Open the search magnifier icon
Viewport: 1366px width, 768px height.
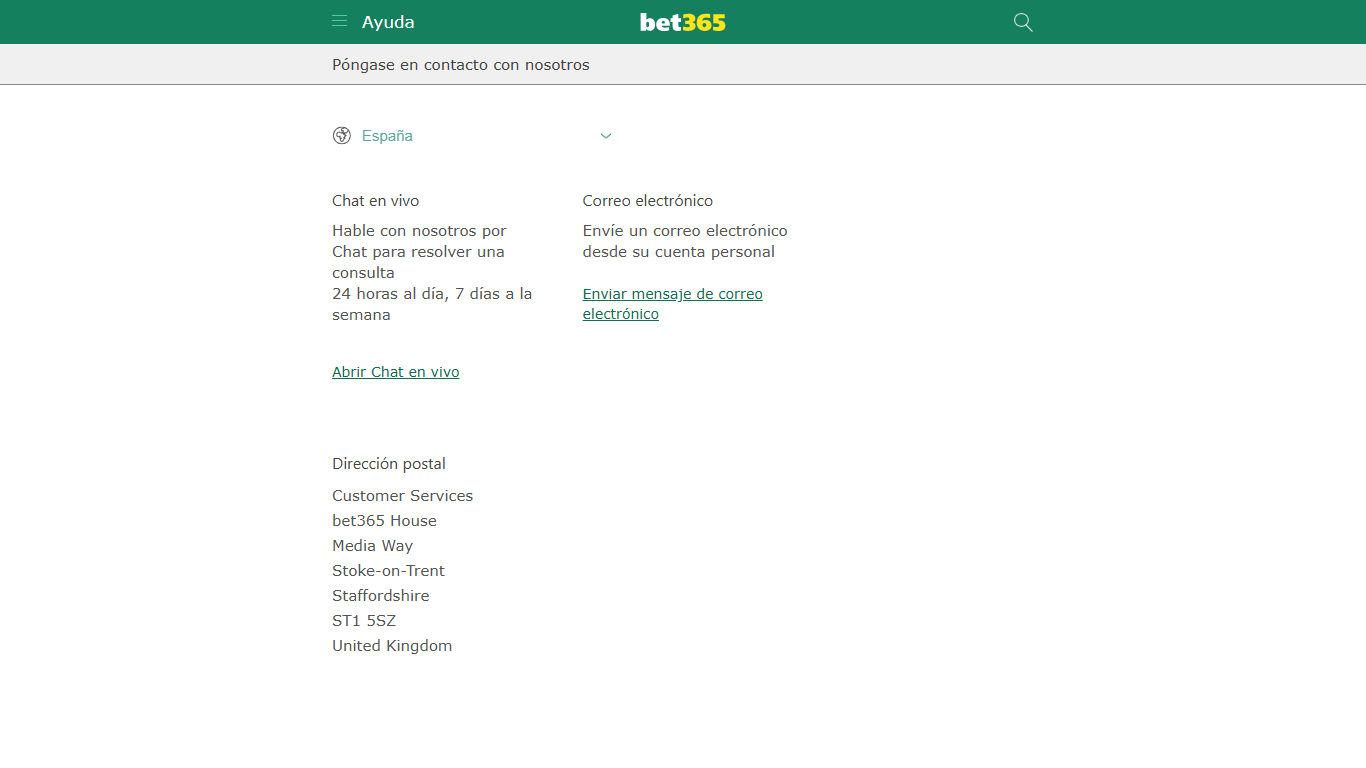1023,22
